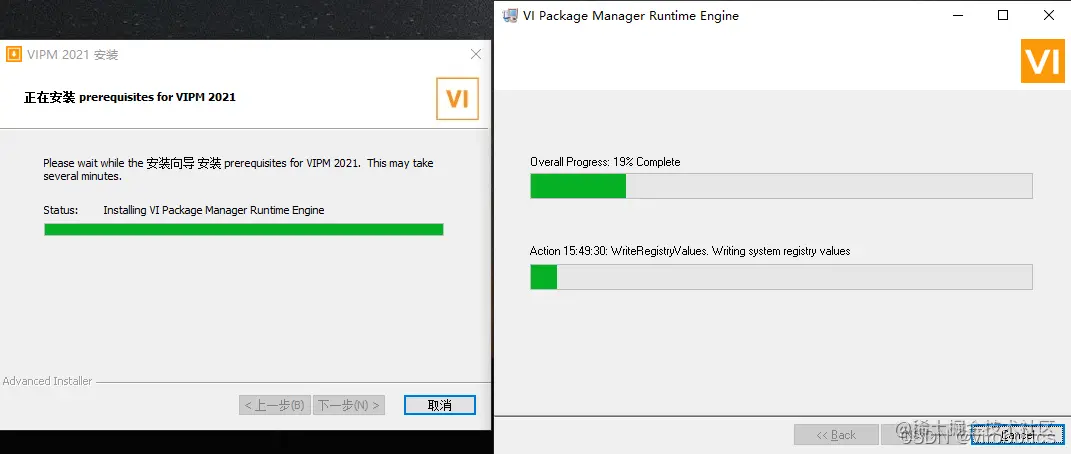
Task: Close the VIPM 2021 安装 window
Action: (x=475, y=55)
